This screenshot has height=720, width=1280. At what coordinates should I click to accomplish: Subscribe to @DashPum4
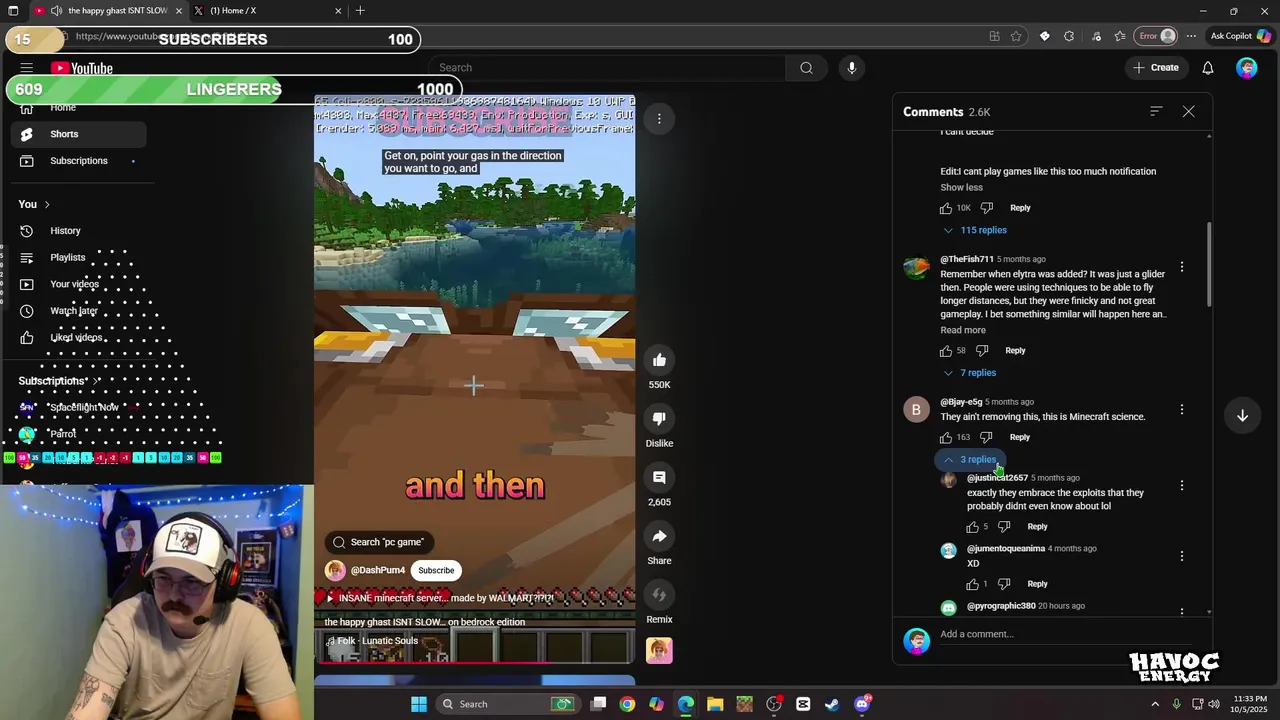436,571
